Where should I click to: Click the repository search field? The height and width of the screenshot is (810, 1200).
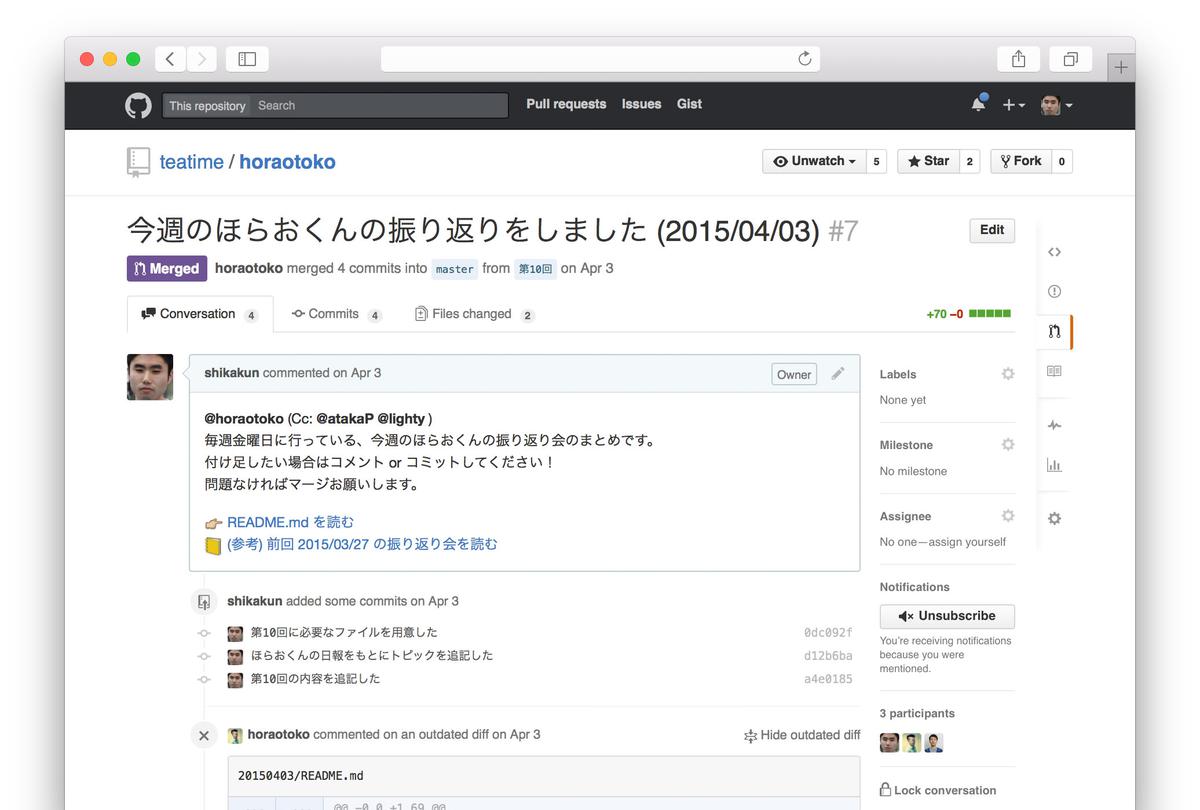[380, 105]
